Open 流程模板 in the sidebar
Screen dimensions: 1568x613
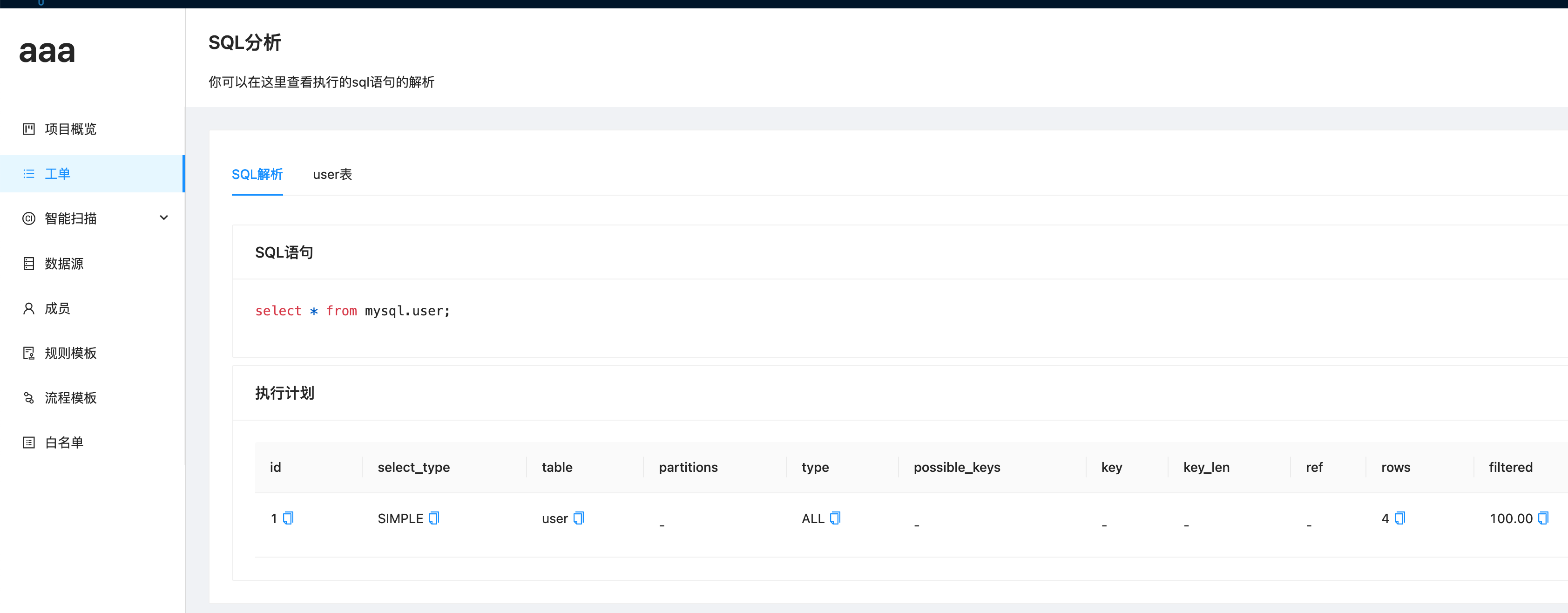click(x=93, y=398)
